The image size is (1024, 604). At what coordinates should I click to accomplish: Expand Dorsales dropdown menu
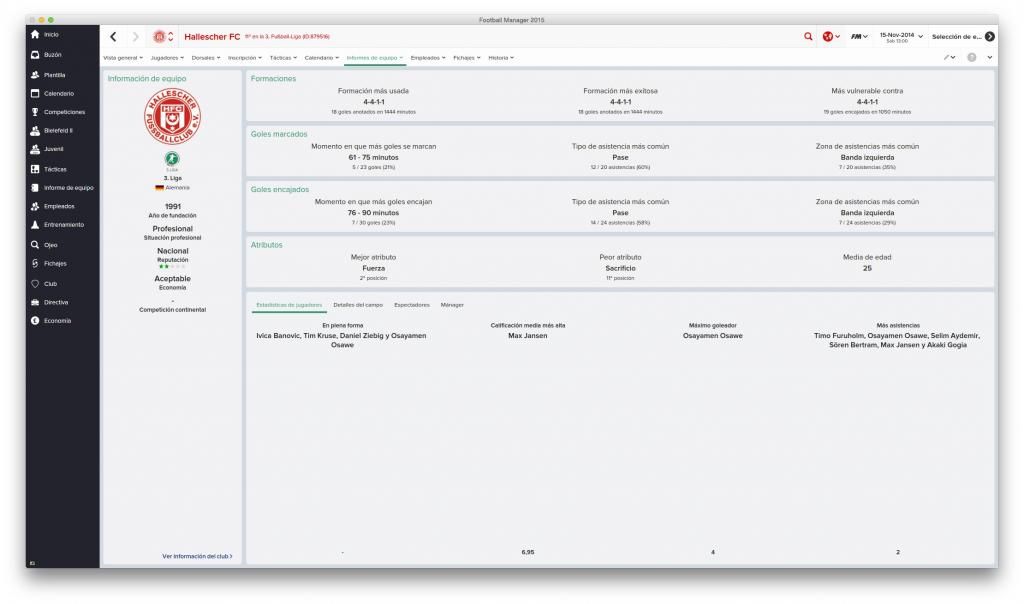206,57
